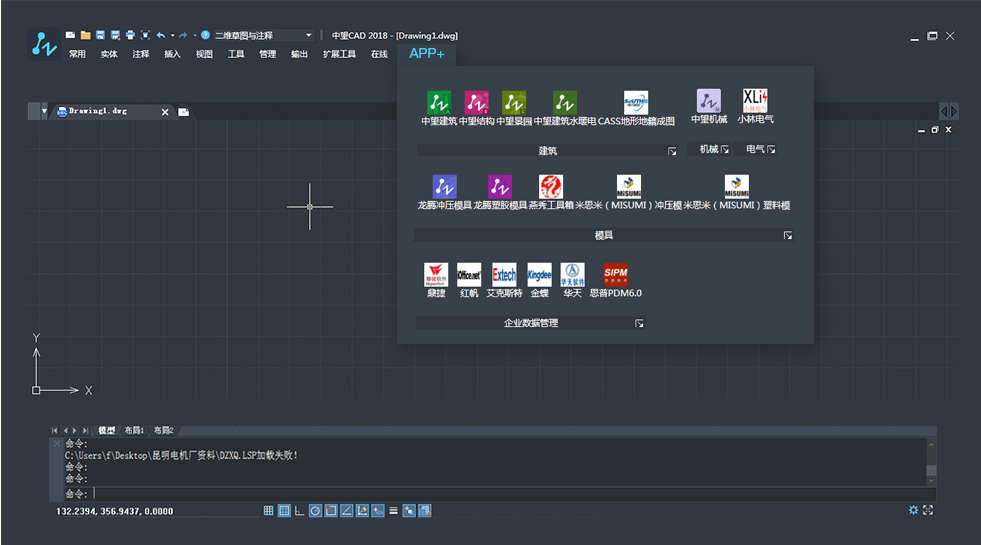Launch 华天 software app
This screenshot has width=981, height=545.
click(x=572, y=280)
